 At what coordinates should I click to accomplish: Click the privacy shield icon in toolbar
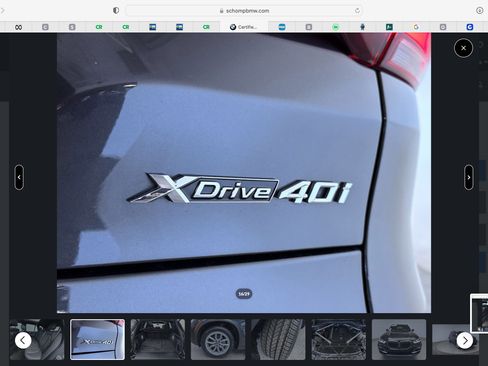point(116,11)
